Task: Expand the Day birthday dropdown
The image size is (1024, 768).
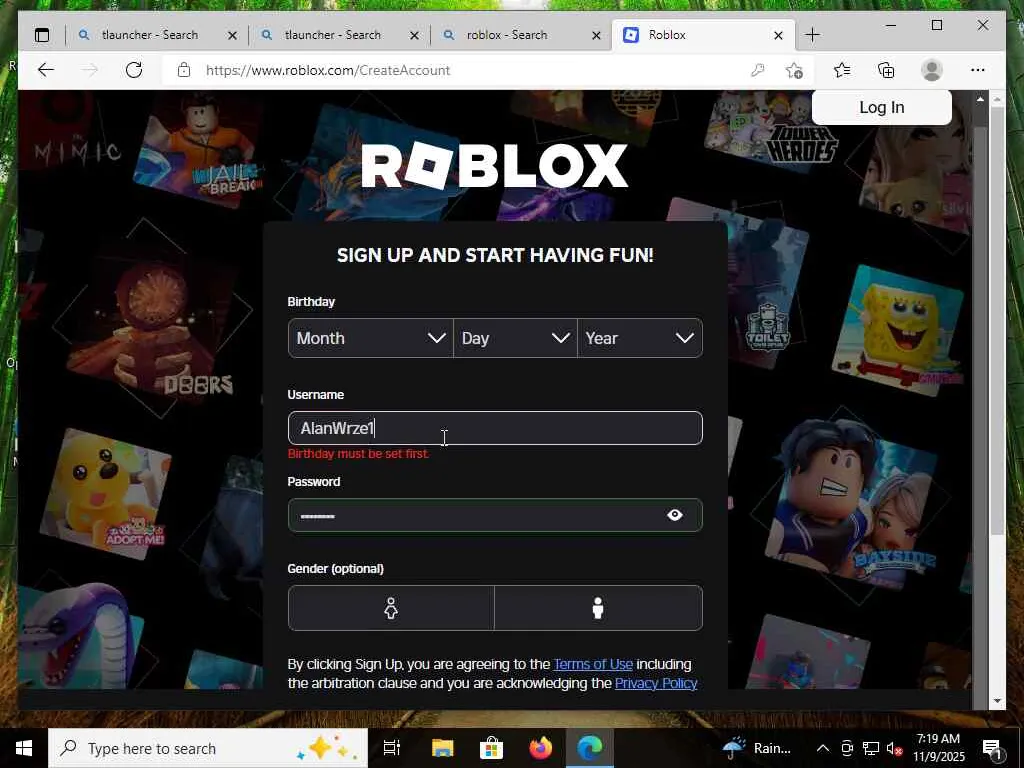Action: (x=515, y=338)
